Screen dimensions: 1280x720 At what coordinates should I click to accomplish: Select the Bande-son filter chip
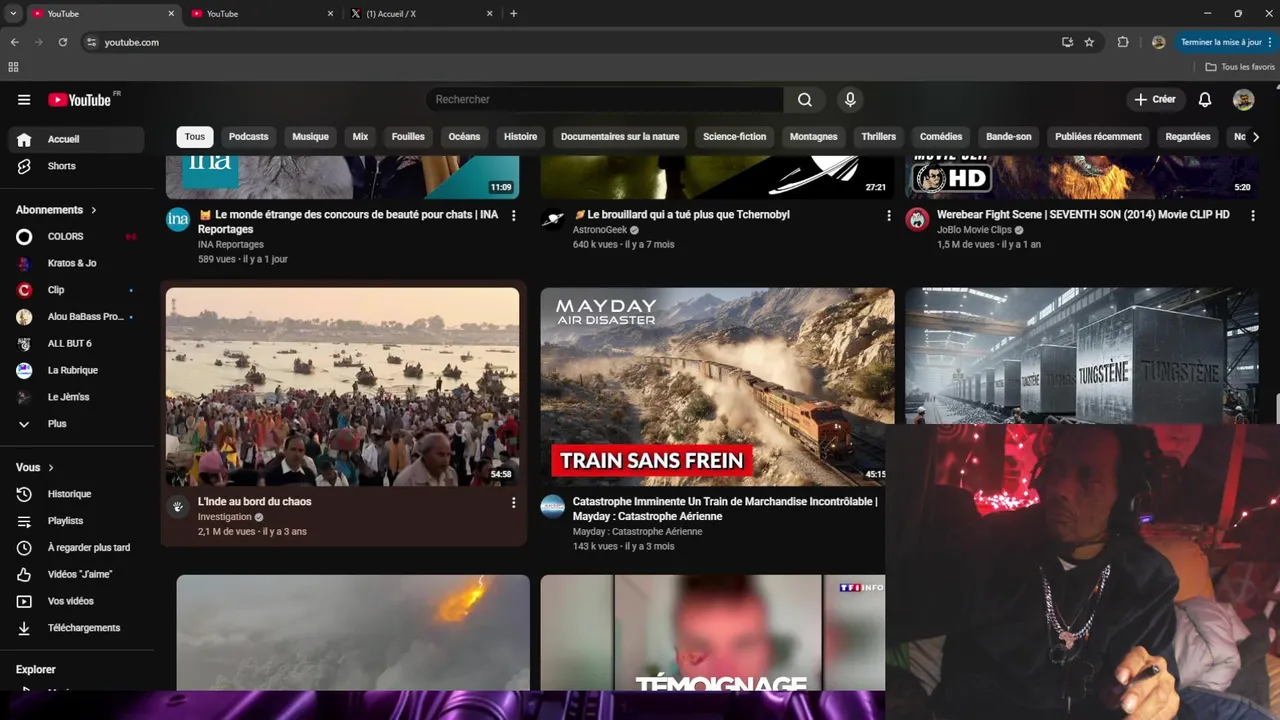[x=1009, y=137]
